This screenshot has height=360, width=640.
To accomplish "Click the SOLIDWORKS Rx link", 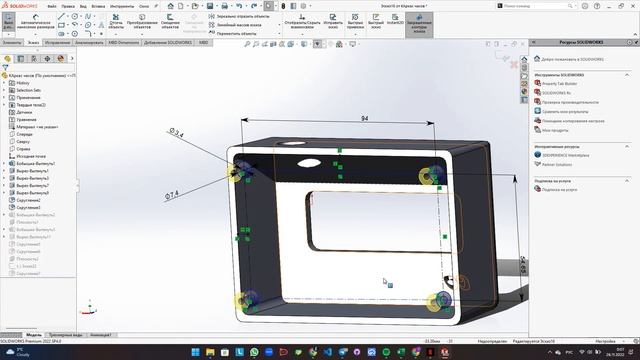I will [556, 93].
